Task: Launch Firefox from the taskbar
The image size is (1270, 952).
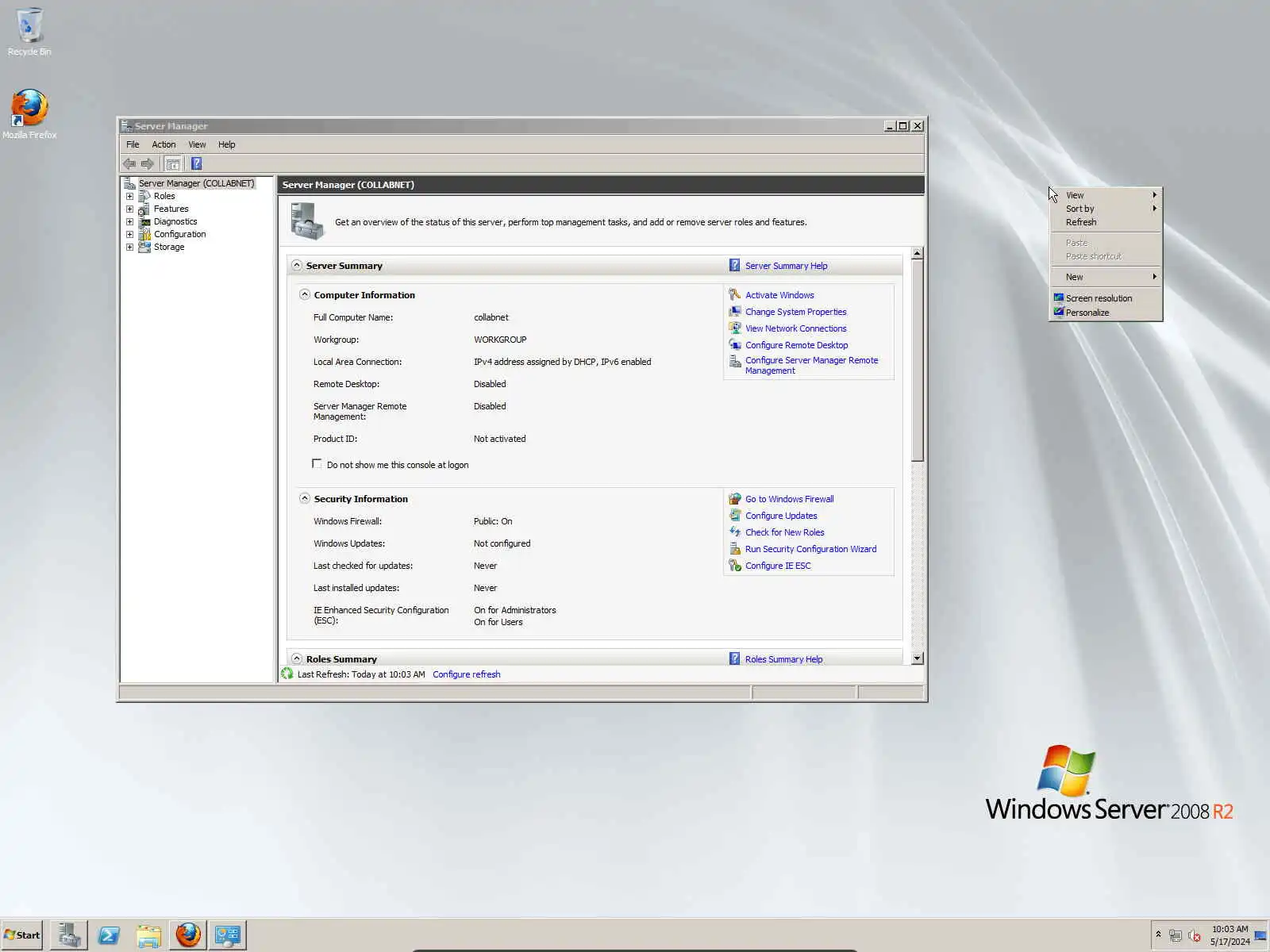Action: pos(188,935)
